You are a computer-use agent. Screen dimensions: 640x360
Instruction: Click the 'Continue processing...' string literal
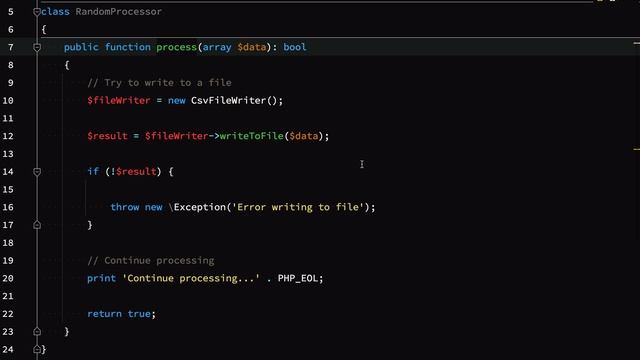pos(191,278)
